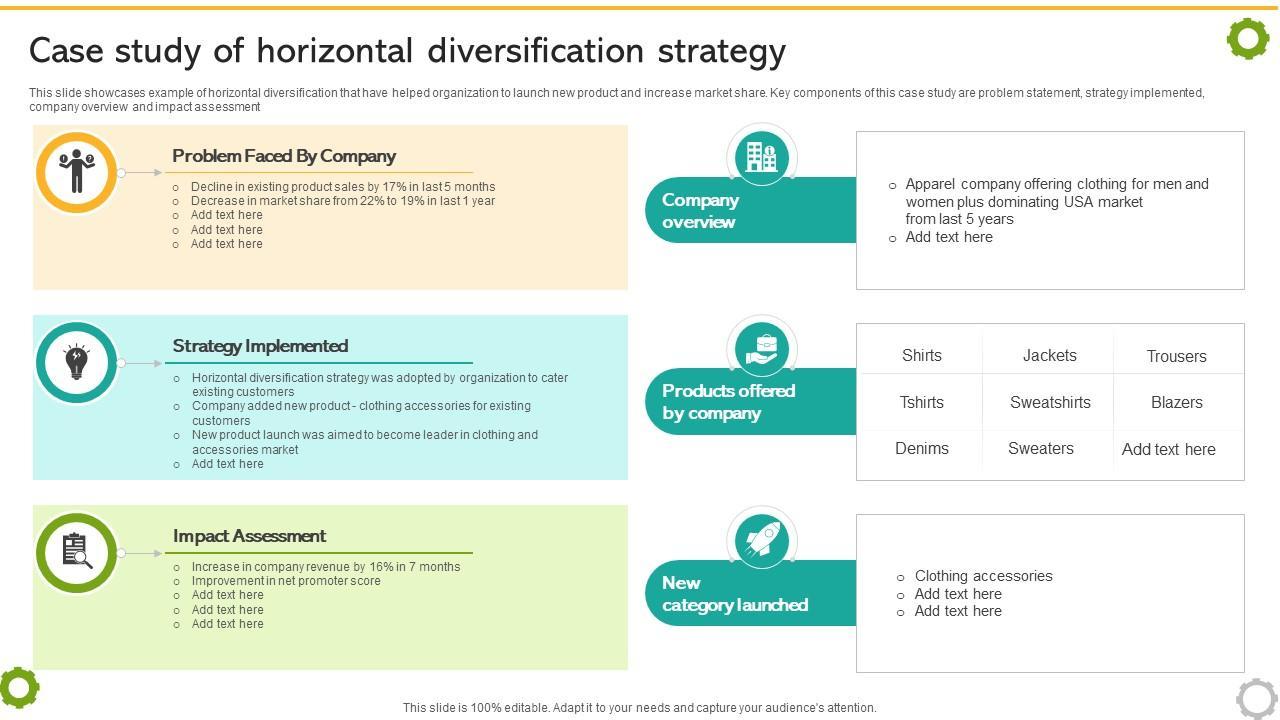Click the hand-and-briefcase icon above Products offered

761,348
